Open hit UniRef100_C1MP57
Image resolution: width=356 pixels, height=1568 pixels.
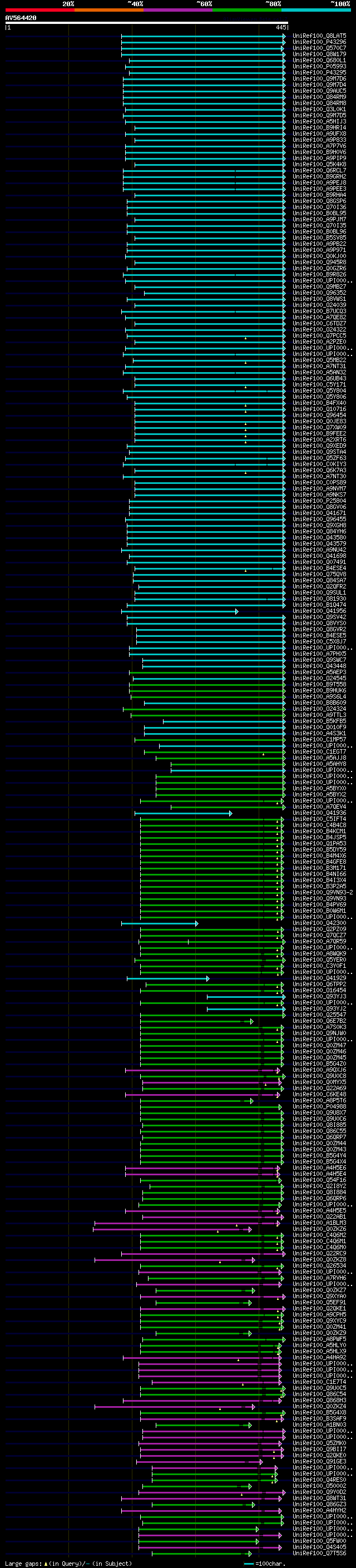pyautogui.click(x=319, y=740)
